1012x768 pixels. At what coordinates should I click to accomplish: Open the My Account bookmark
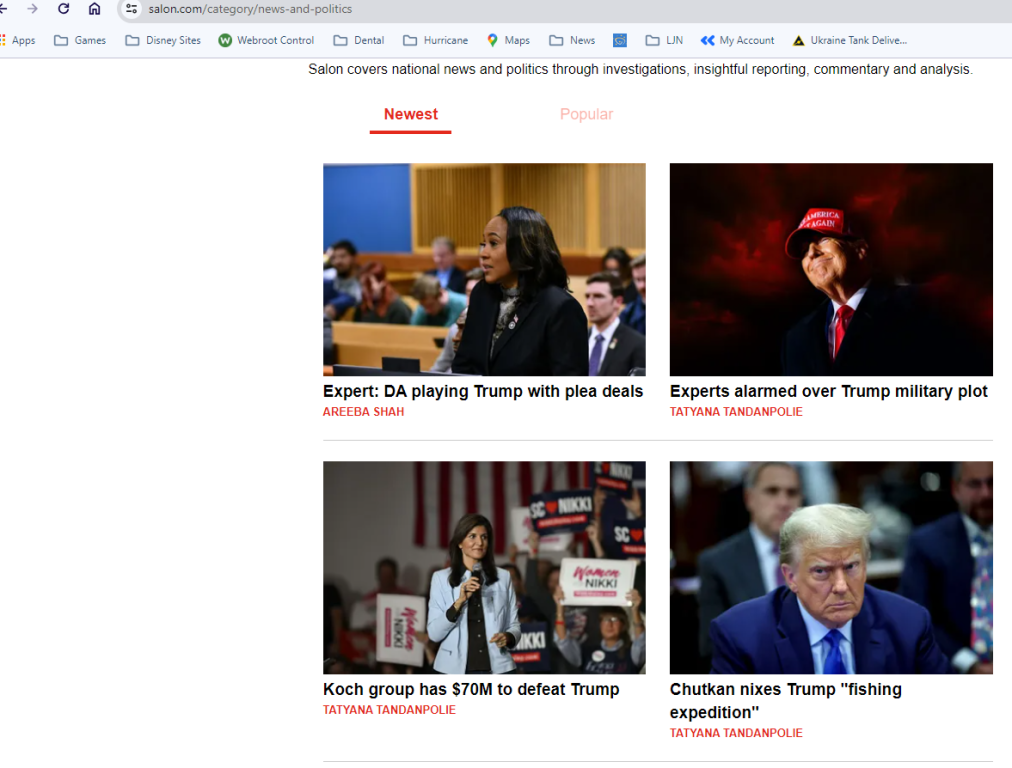737,40
